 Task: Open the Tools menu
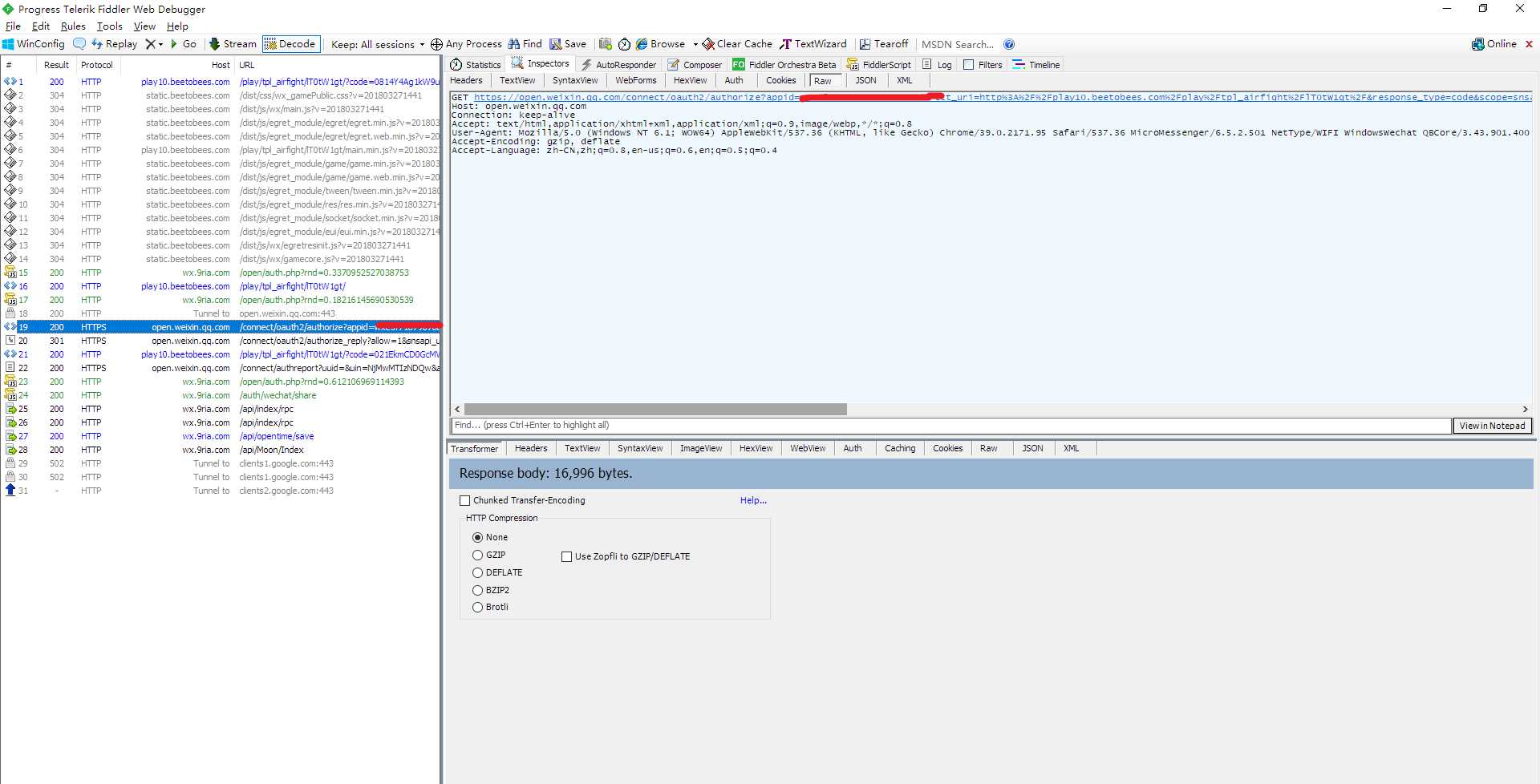110,26
